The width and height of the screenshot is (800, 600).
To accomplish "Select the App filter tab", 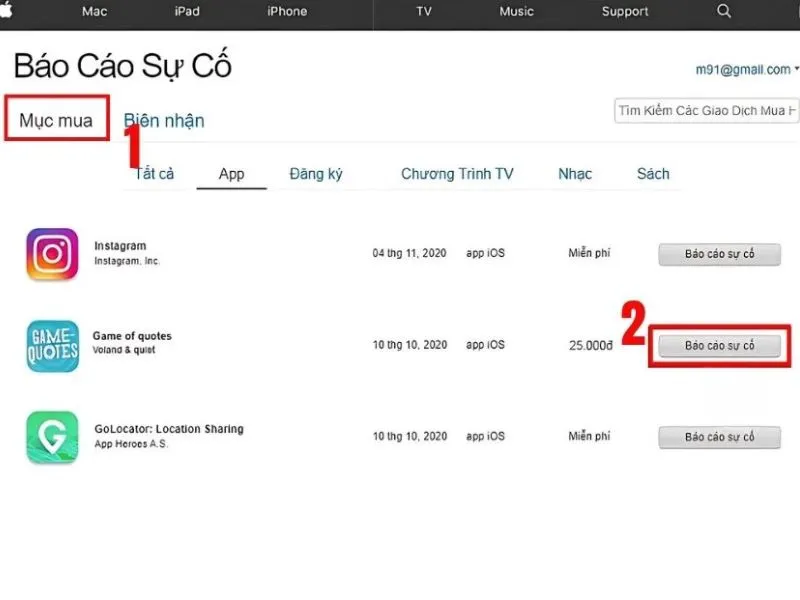I will [x=231, y=174].
